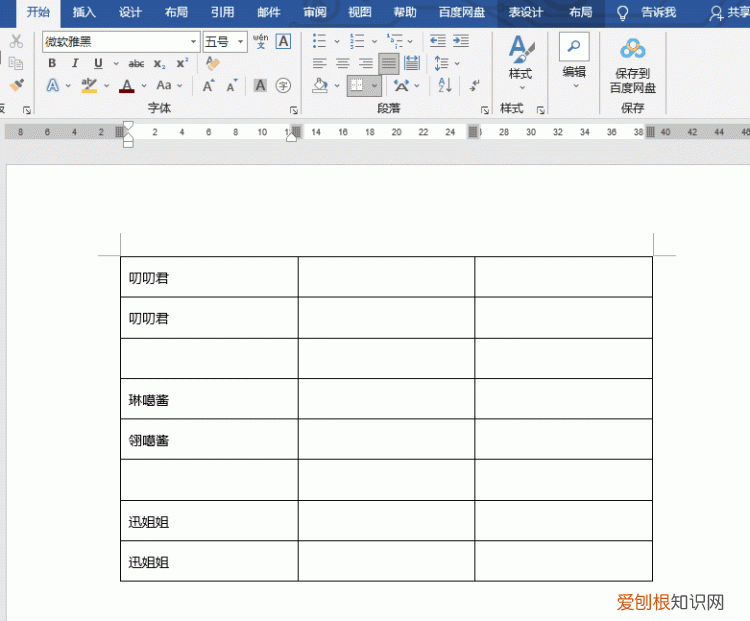
Task: Open the Change Case Aa menu
Action: [164, 85]
